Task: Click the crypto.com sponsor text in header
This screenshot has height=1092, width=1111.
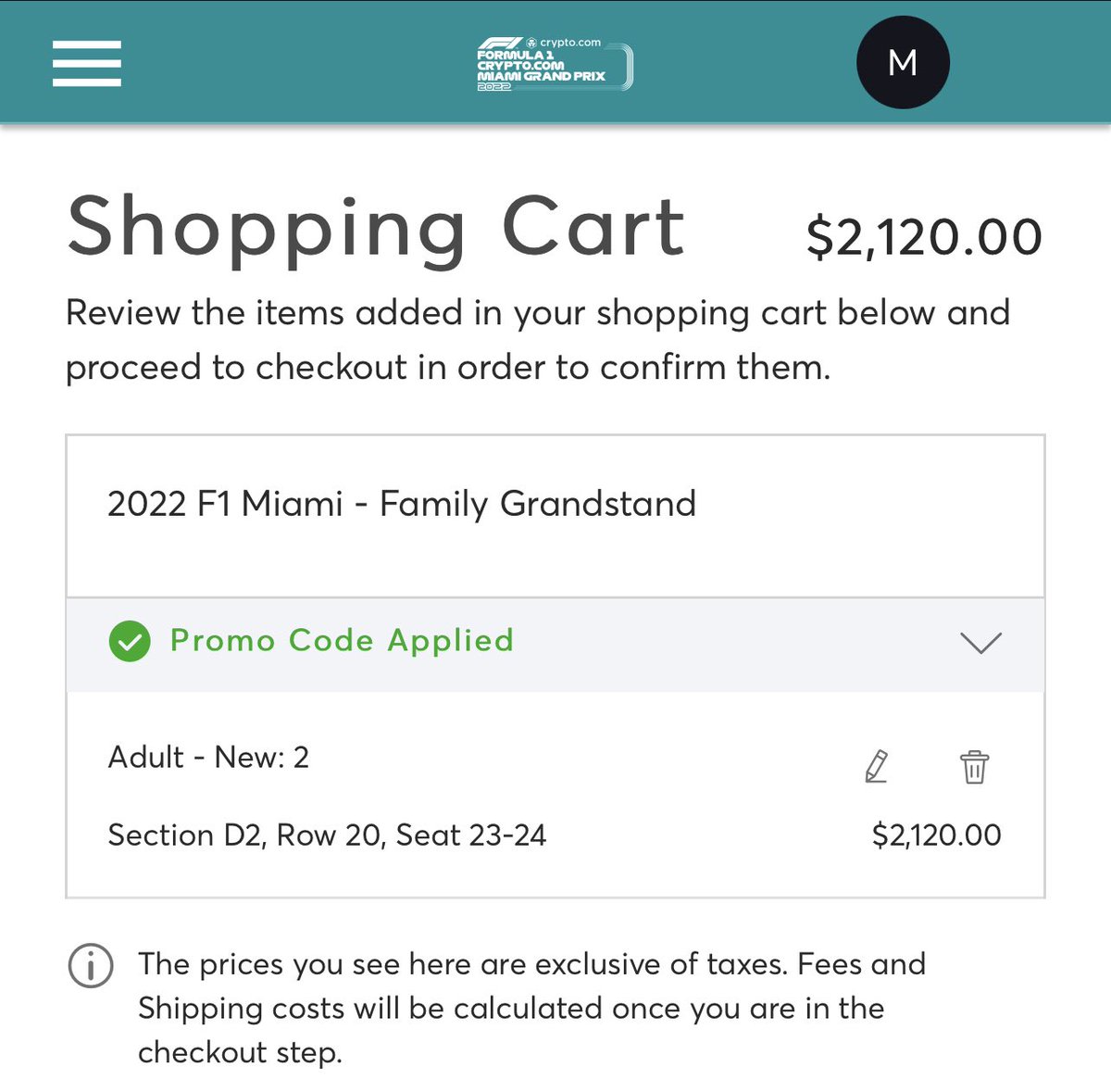Action: [569, 43]
